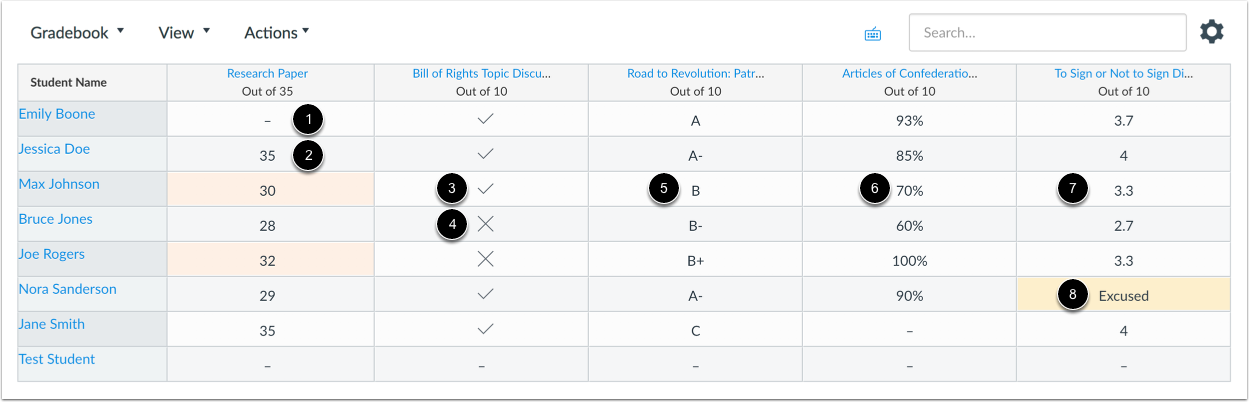Open the Research Paper assignment column header
The height and width of the screenshot is (402, 1249).
click(x=267, y=74)
